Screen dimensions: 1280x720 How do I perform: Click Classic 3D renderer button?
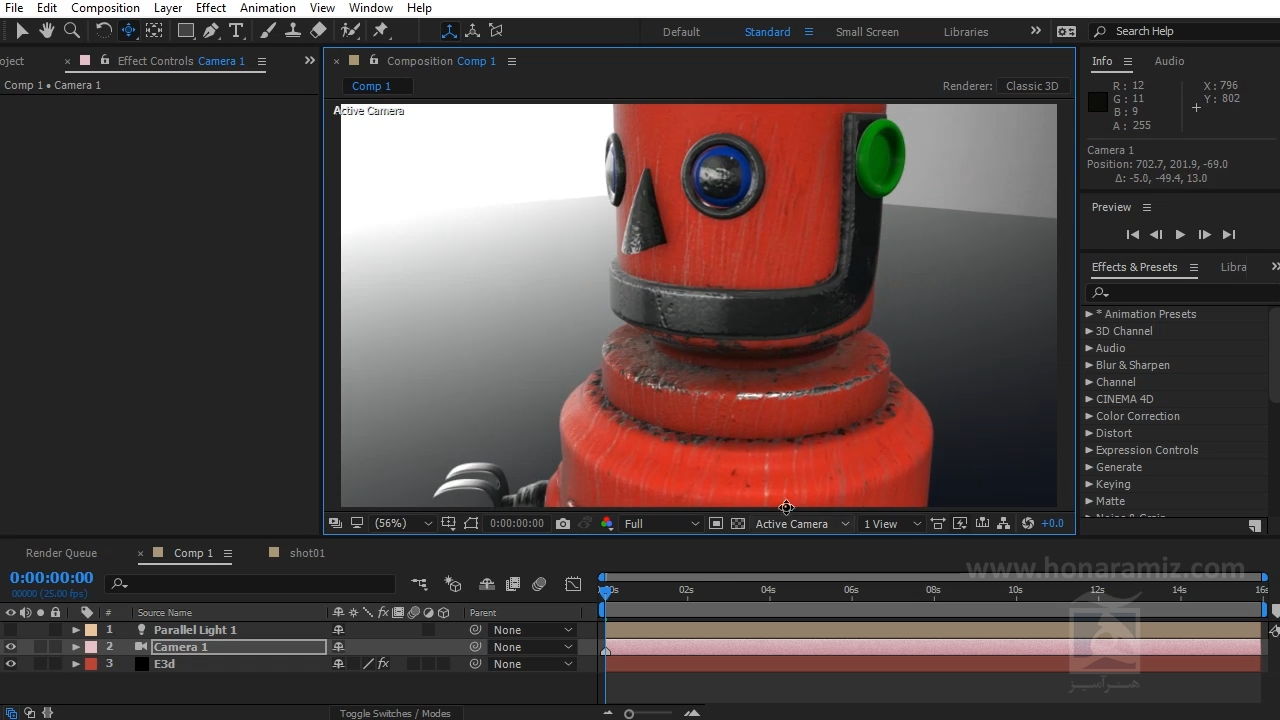coord(1032,86)
